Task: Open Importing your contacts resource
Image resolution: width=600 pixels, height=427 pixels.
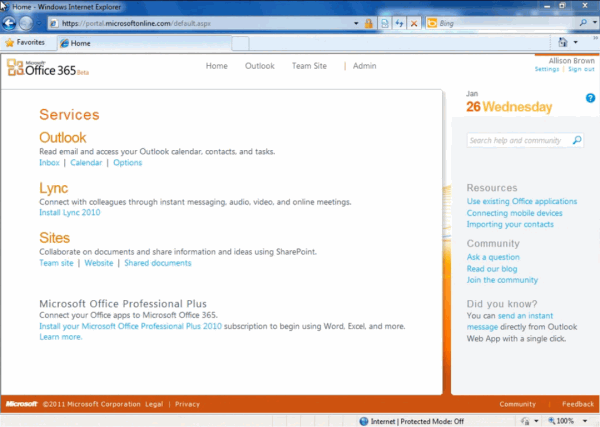Action: (510, 224)
